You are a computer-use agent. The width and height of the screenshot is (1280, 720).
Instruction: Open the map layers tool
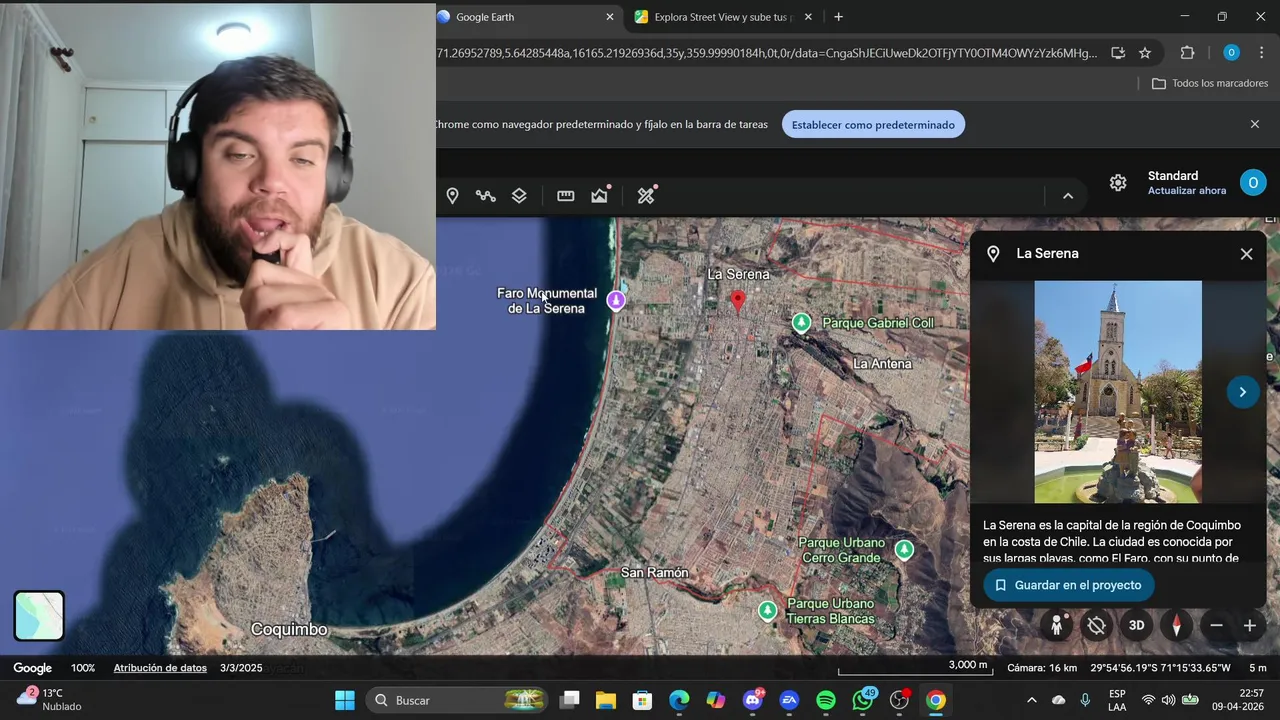coord(519,196)
